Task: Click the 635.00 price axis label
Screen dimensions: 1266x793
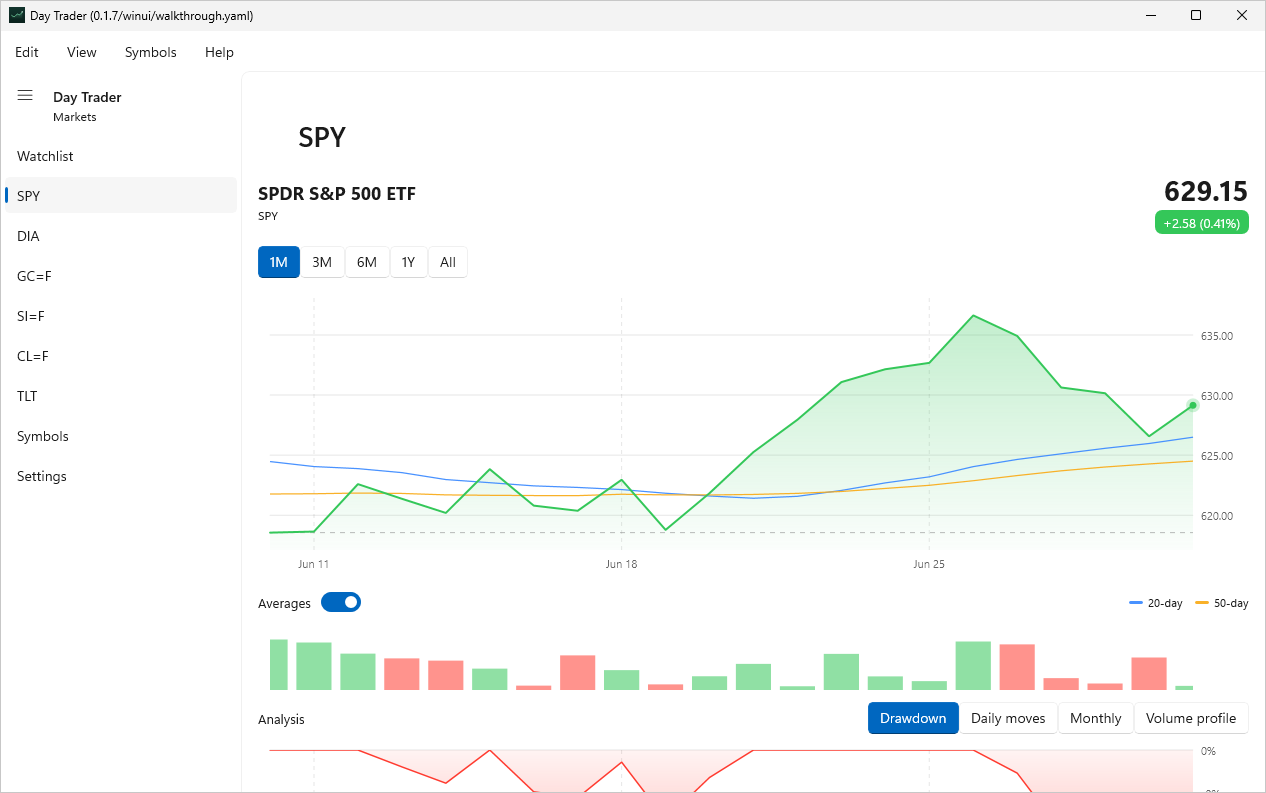Action: pos(1217,336)
